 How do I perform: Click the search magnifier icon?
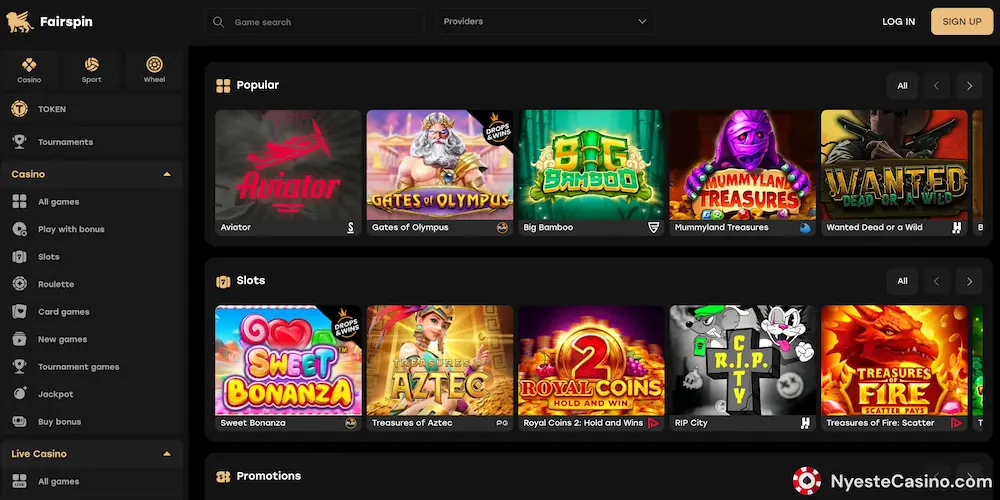(218, 22)
